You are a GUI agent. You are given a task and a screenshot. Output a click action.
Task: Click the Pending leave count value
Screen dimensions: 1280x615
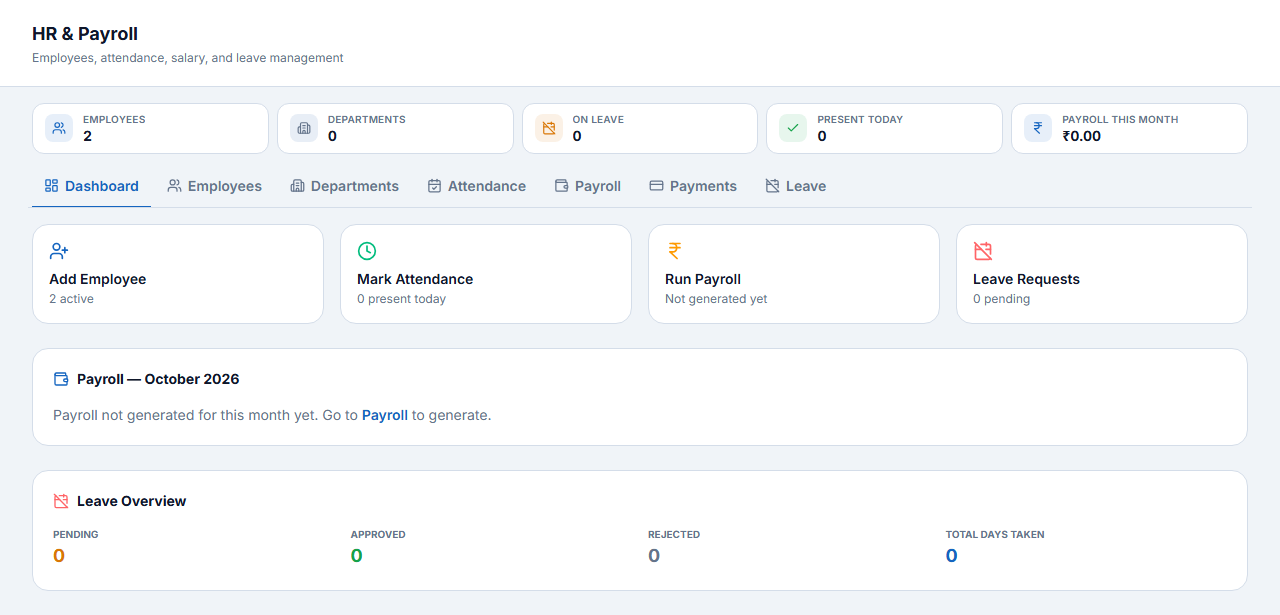click(59, 556)
